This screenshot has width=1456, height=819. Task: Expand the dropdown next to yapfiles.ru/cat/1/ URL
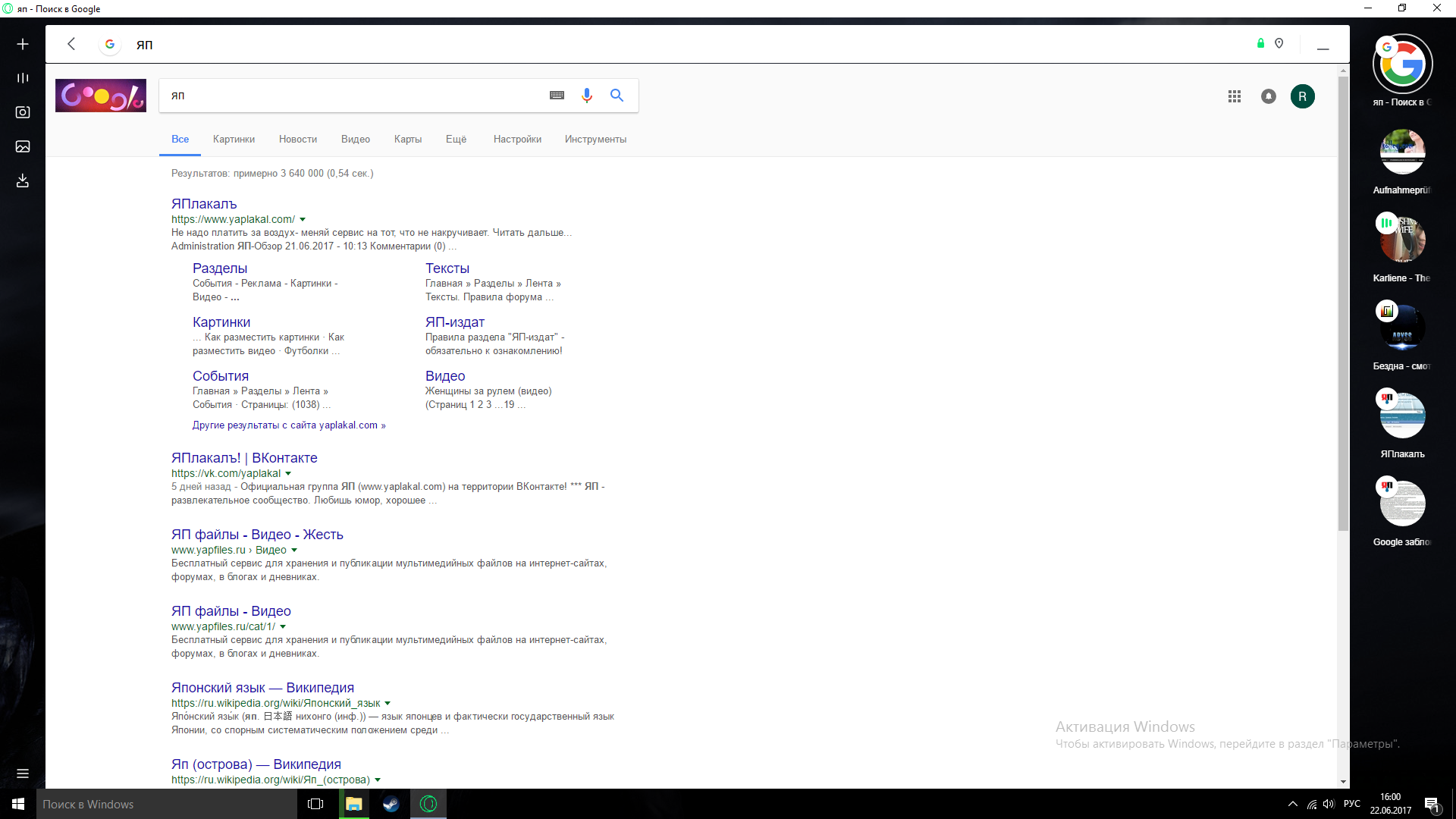click(x=283, y=627)
